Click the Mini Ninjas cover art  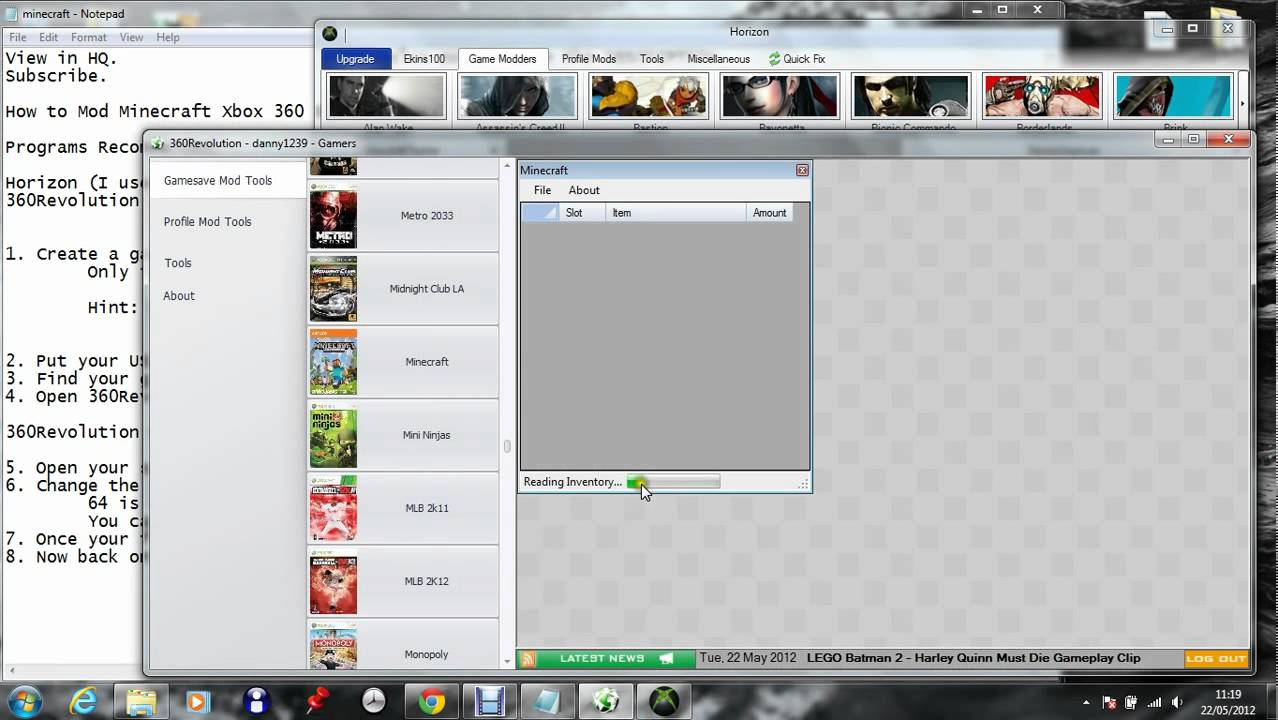coord(333,435)
